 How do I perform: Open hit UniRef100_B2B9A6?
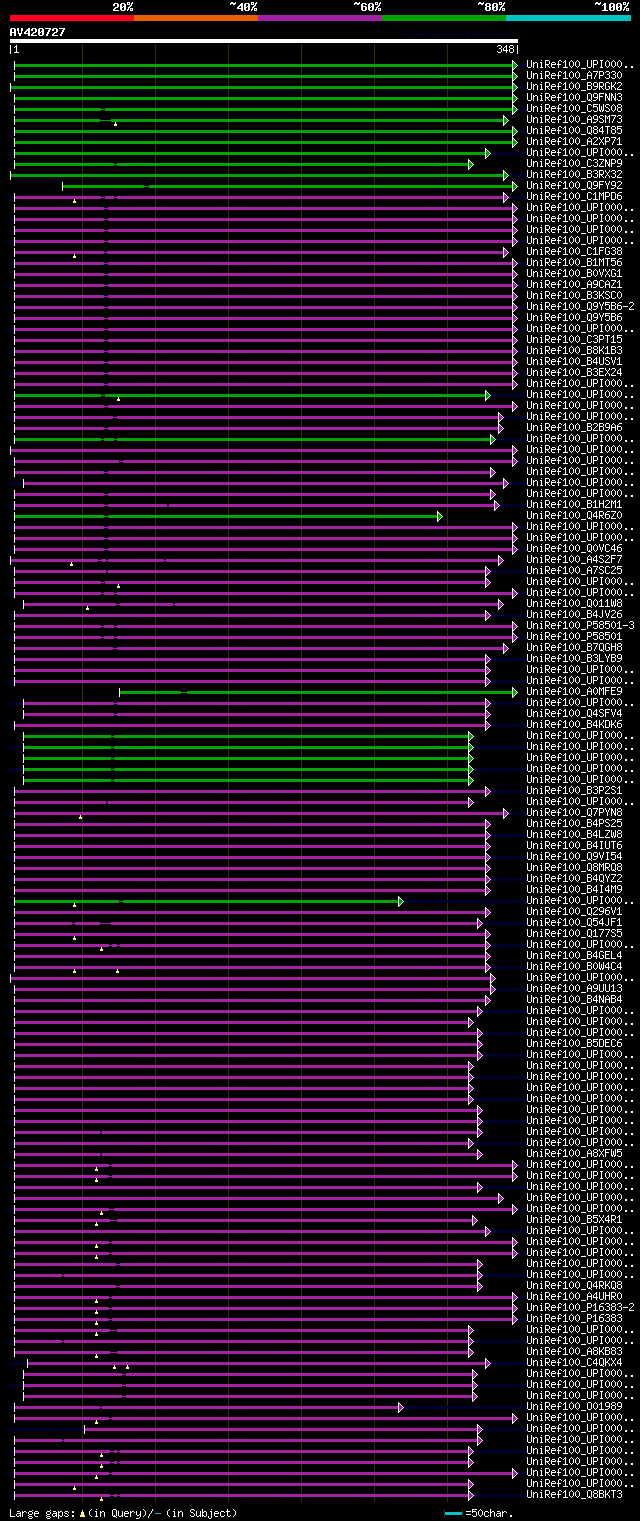[574, 427]
